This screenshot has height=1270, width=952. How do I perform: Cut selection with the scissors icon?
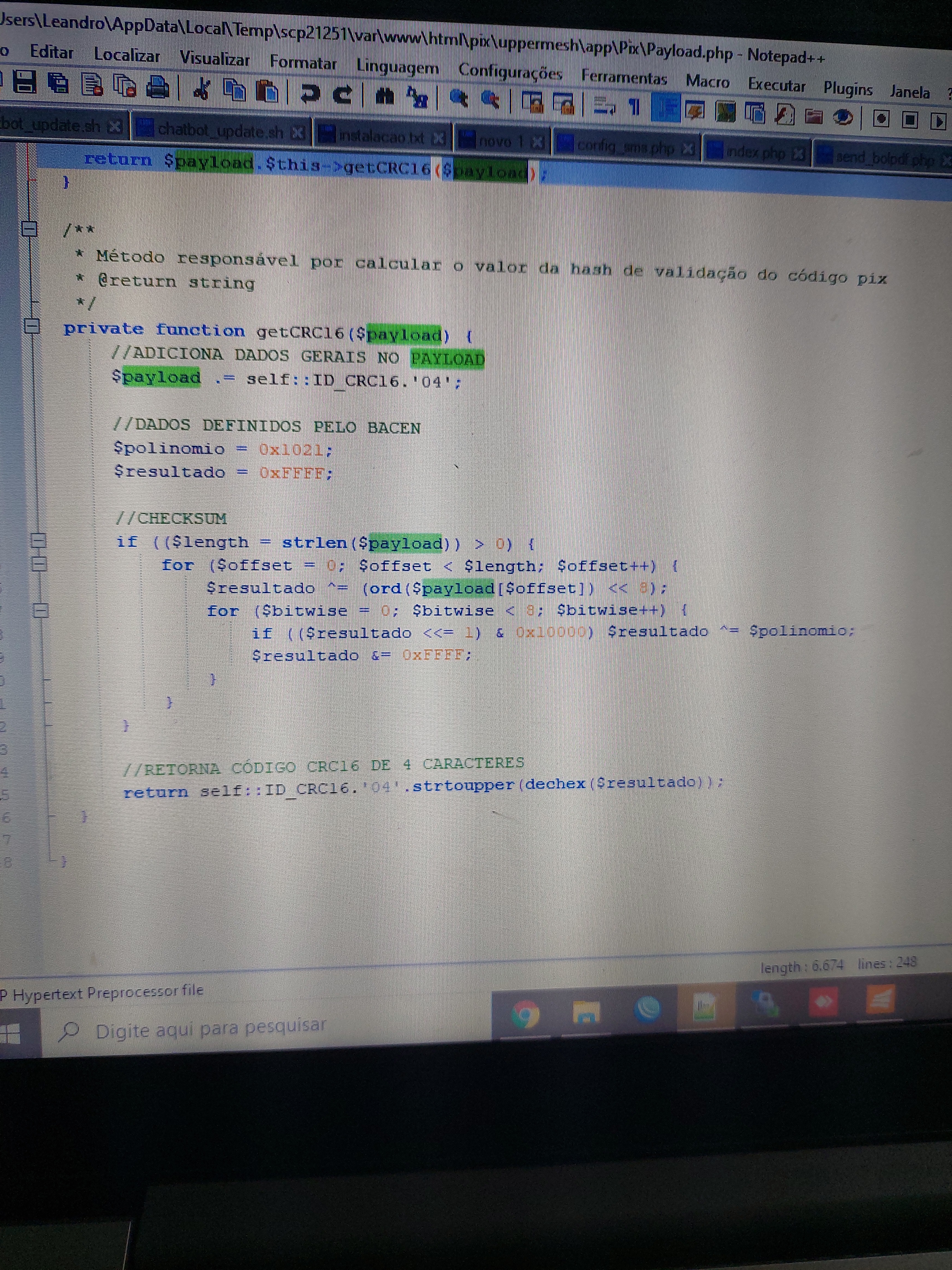[201, 89]
